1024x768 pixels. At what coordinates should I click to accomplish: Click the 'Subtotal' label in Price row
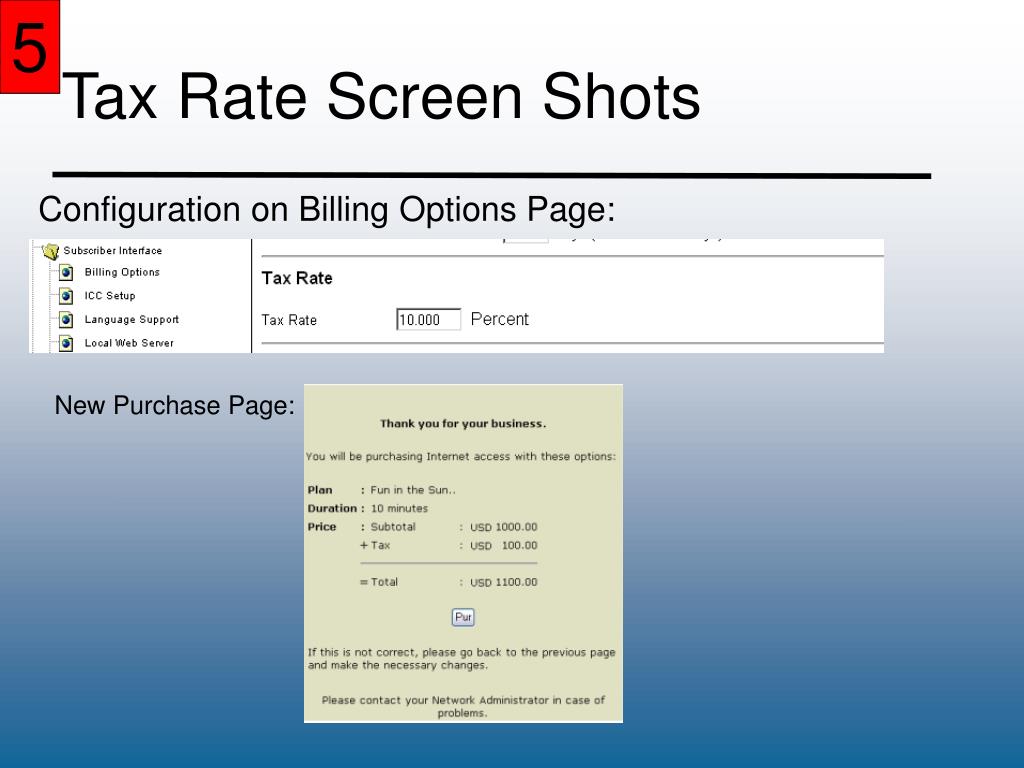(392, 526)
